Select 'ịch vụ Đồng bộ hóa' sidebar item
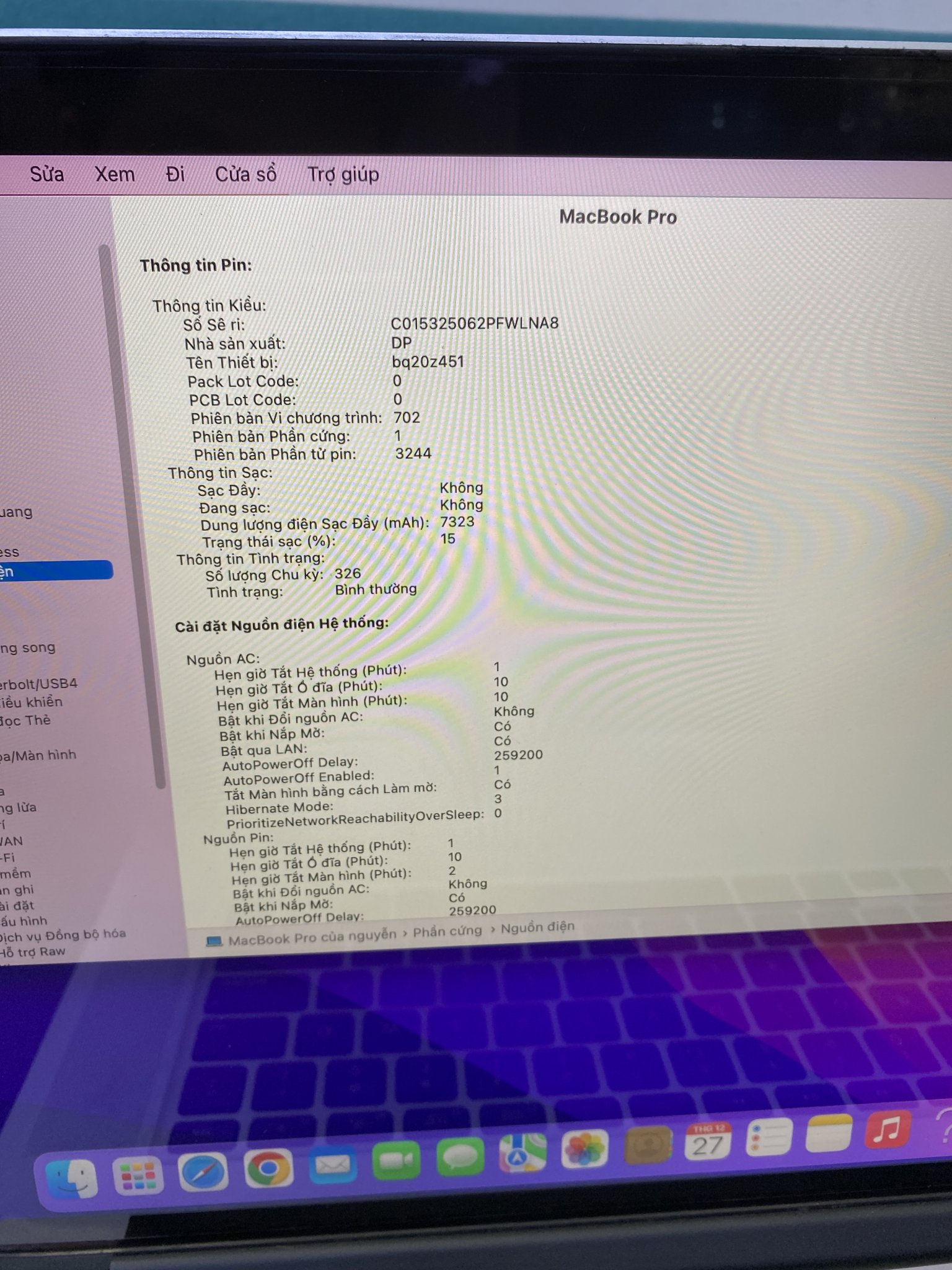Image resolution: width=952 pixels, height=1270 pixels. pos(63,935)
